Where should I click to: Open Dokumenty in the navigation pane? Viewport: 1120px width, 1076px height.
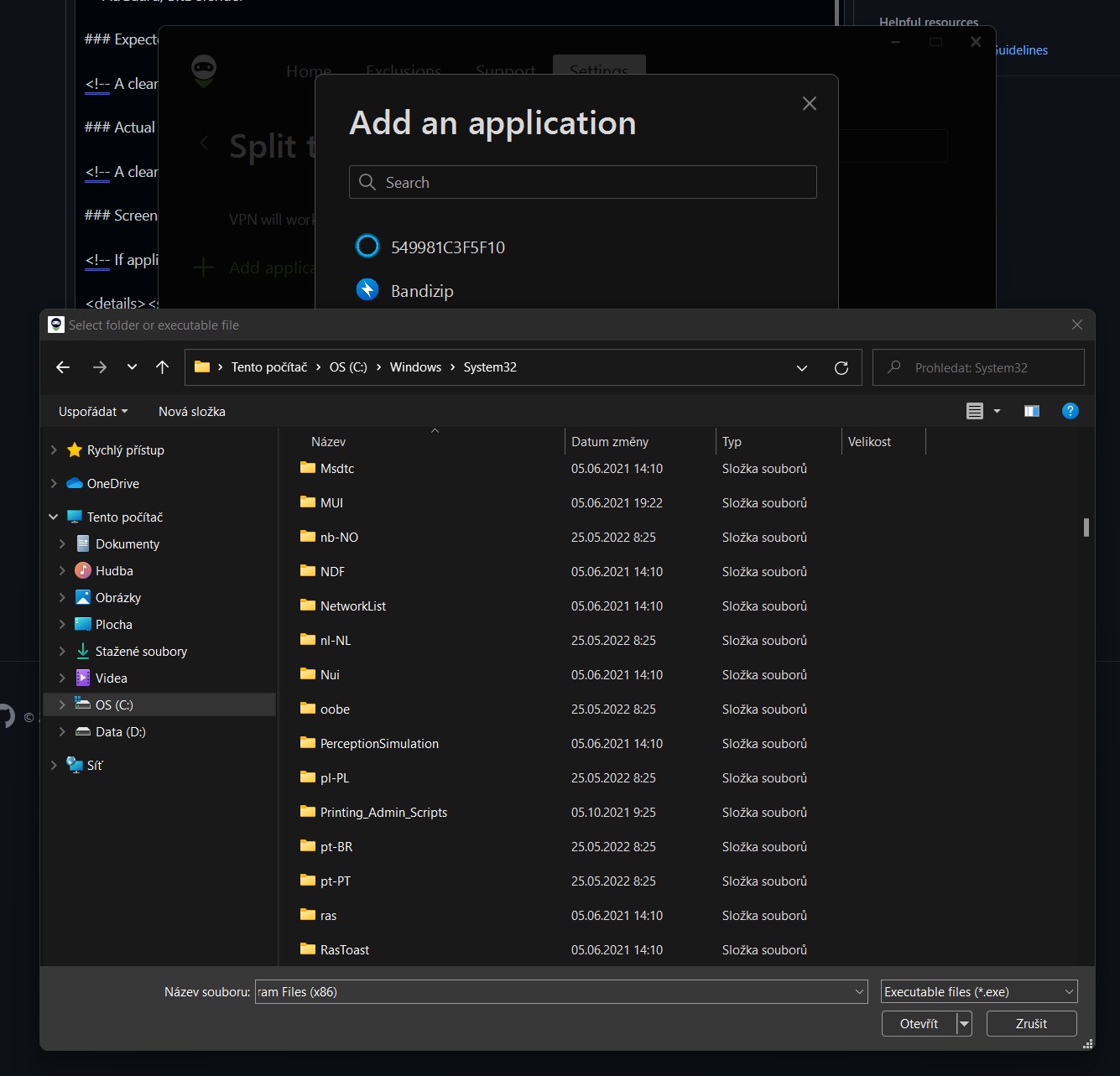click(128, 543)
